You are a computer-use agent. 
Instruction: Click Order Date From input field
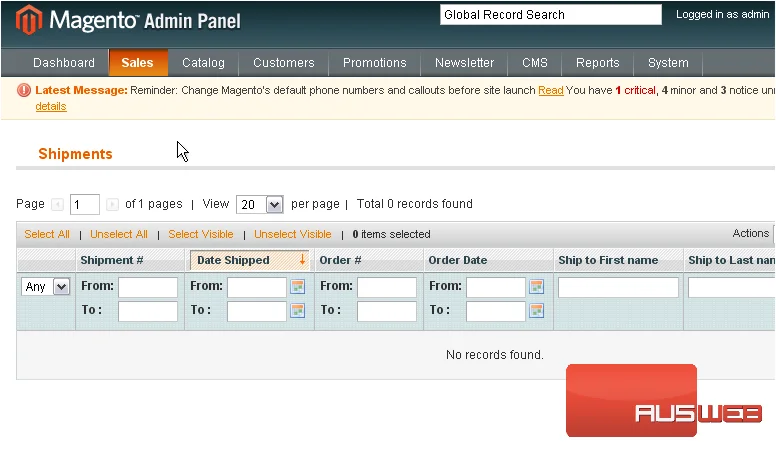(496, 287)
